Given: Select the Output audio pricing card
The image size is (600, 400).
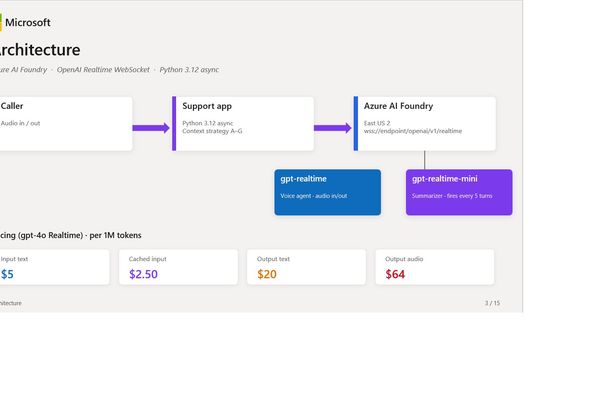Looking at the screenshot, I should click(x=435, y=267).
